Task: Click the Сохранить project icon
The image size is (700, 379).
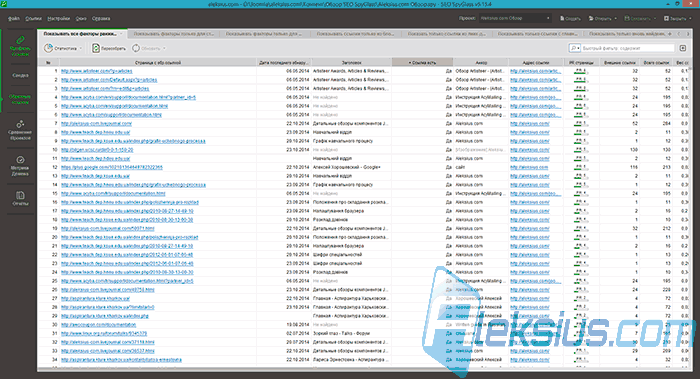Action: [x=627, y=19]
